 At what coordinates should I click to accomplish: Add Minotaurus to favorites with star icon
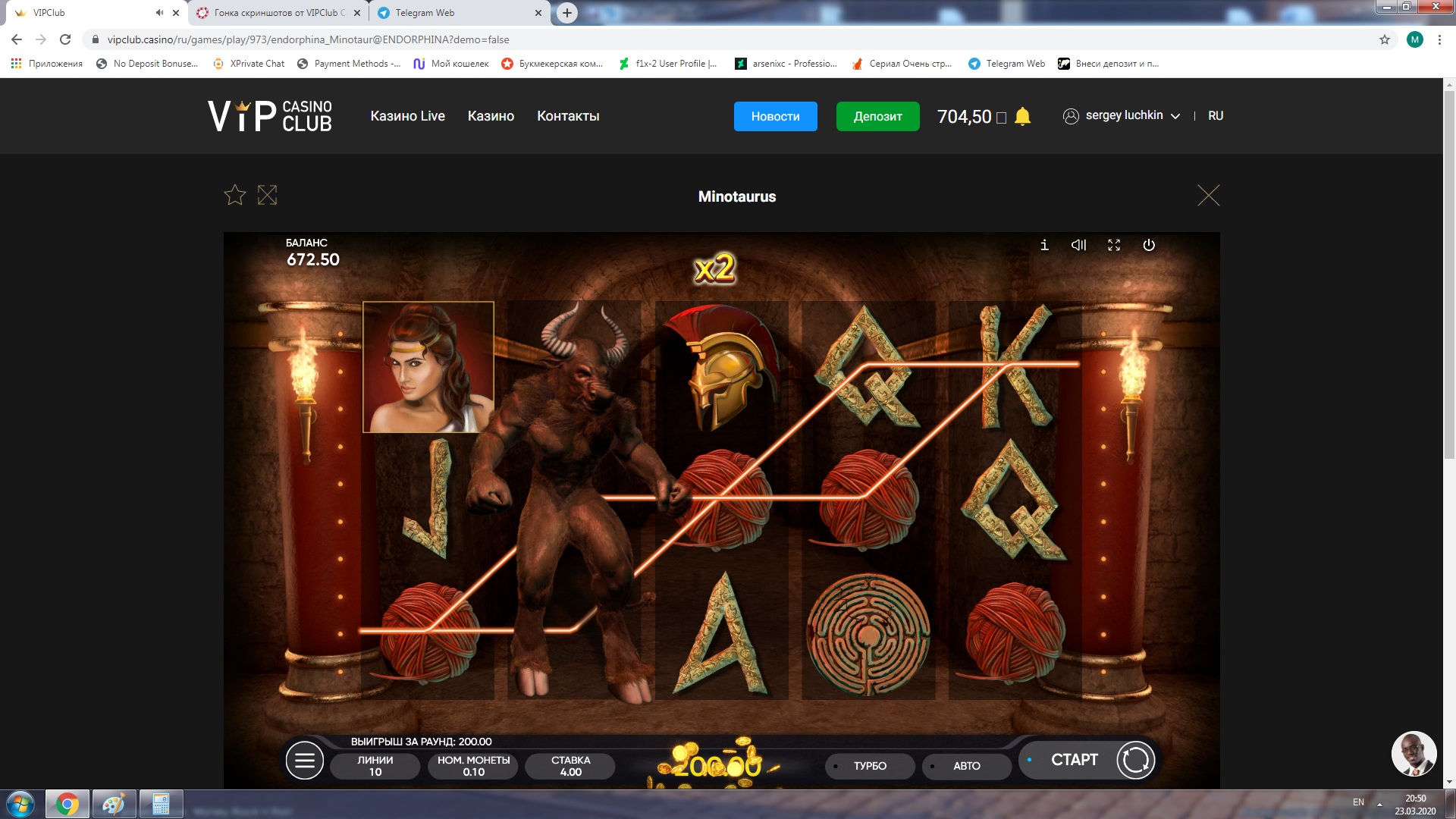point(235,196)
